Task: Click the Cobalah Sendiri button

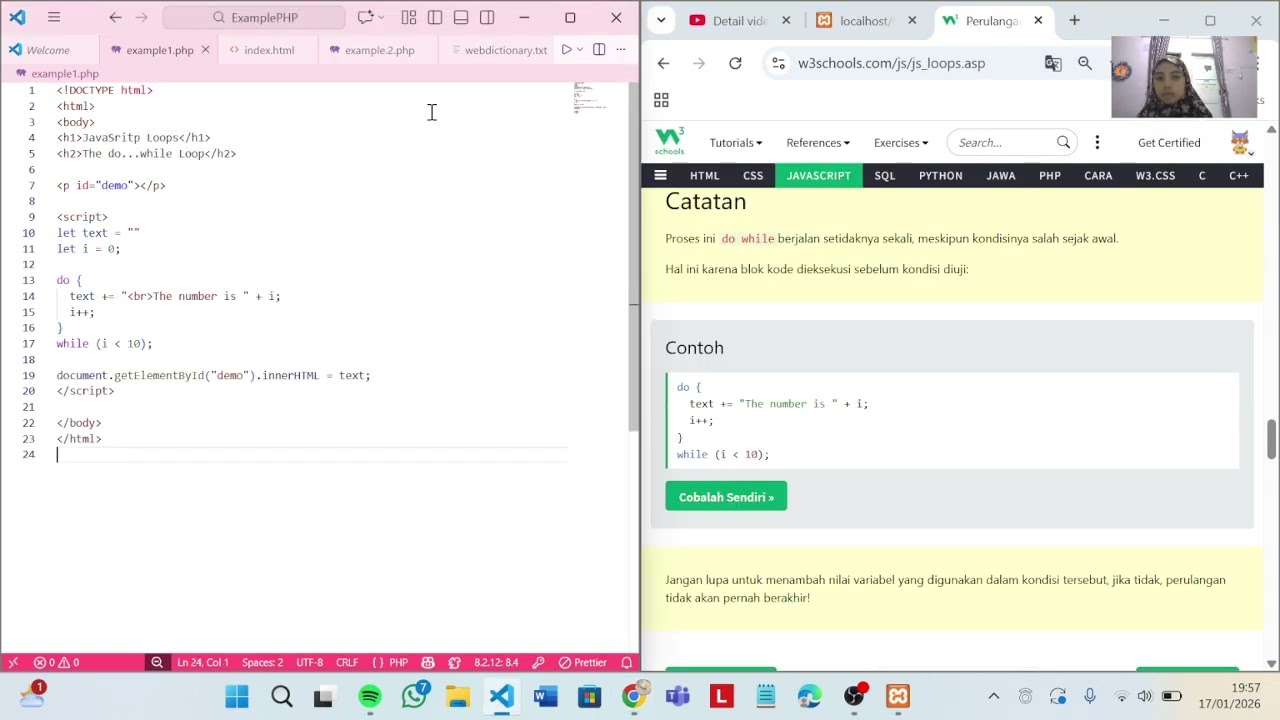Action: pos(726,497)
